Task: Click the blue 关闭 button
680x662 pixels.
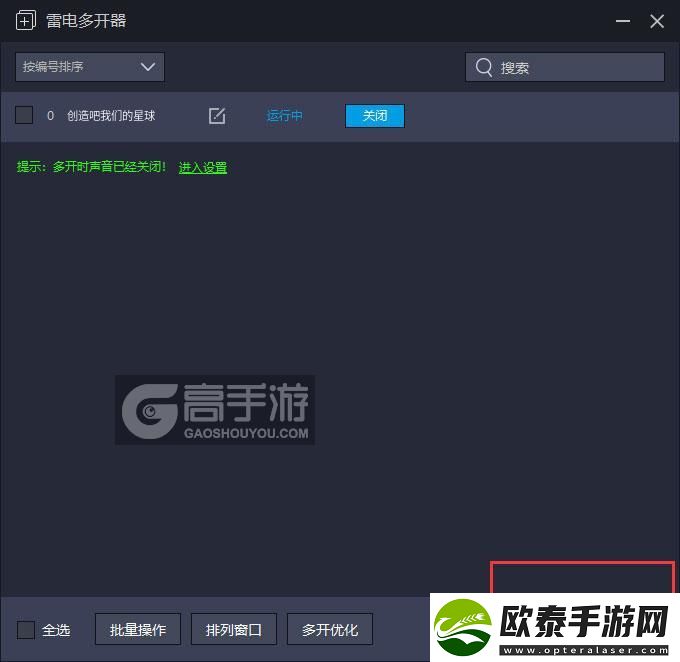Action: pyautogui.click(x=375, y=116)
